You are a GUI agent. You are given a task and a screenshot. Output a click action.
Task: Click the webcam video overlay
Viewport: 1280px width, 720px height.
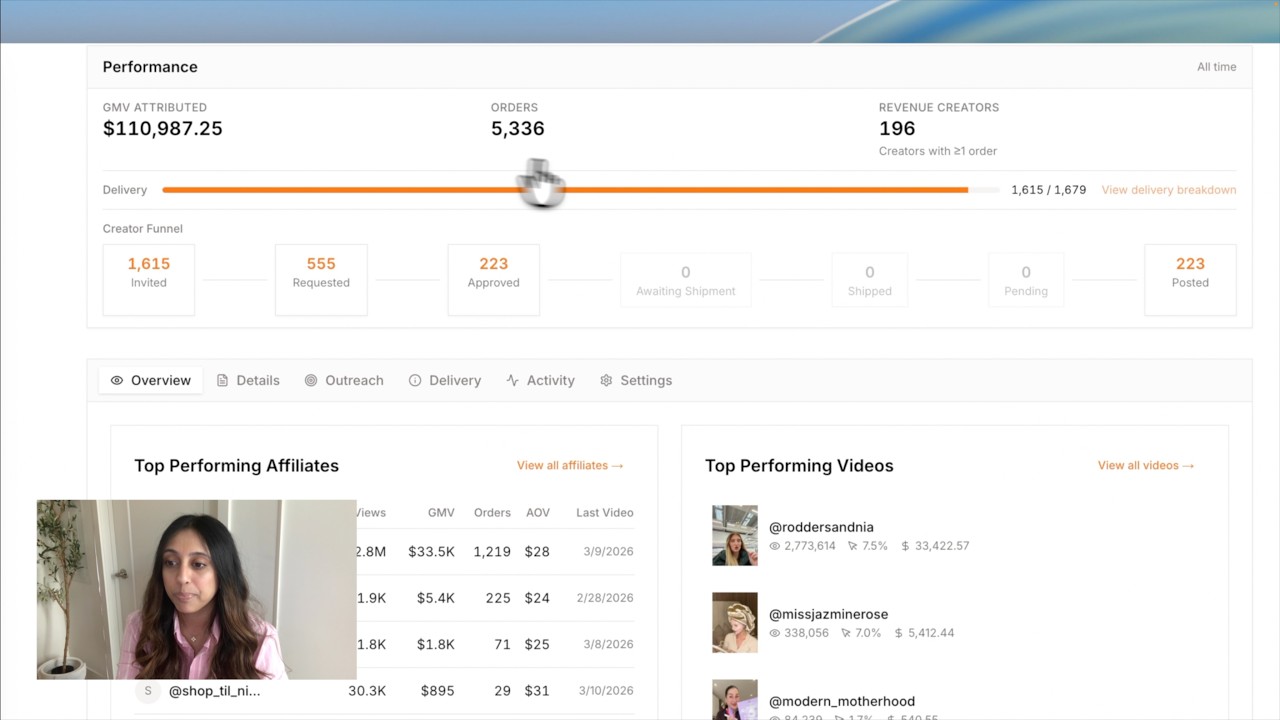197,590
